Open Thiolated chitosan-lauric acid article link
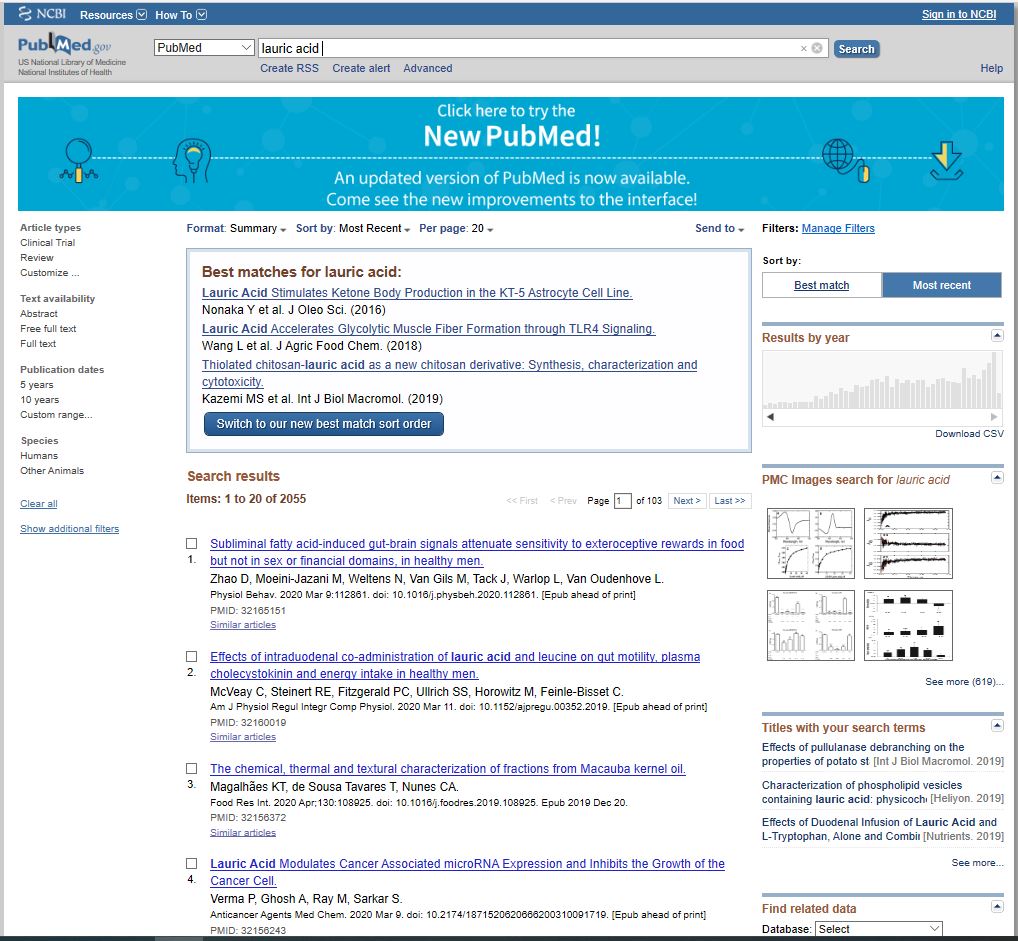This screenshot has width=1018, height=941. [x=449, y=373]
